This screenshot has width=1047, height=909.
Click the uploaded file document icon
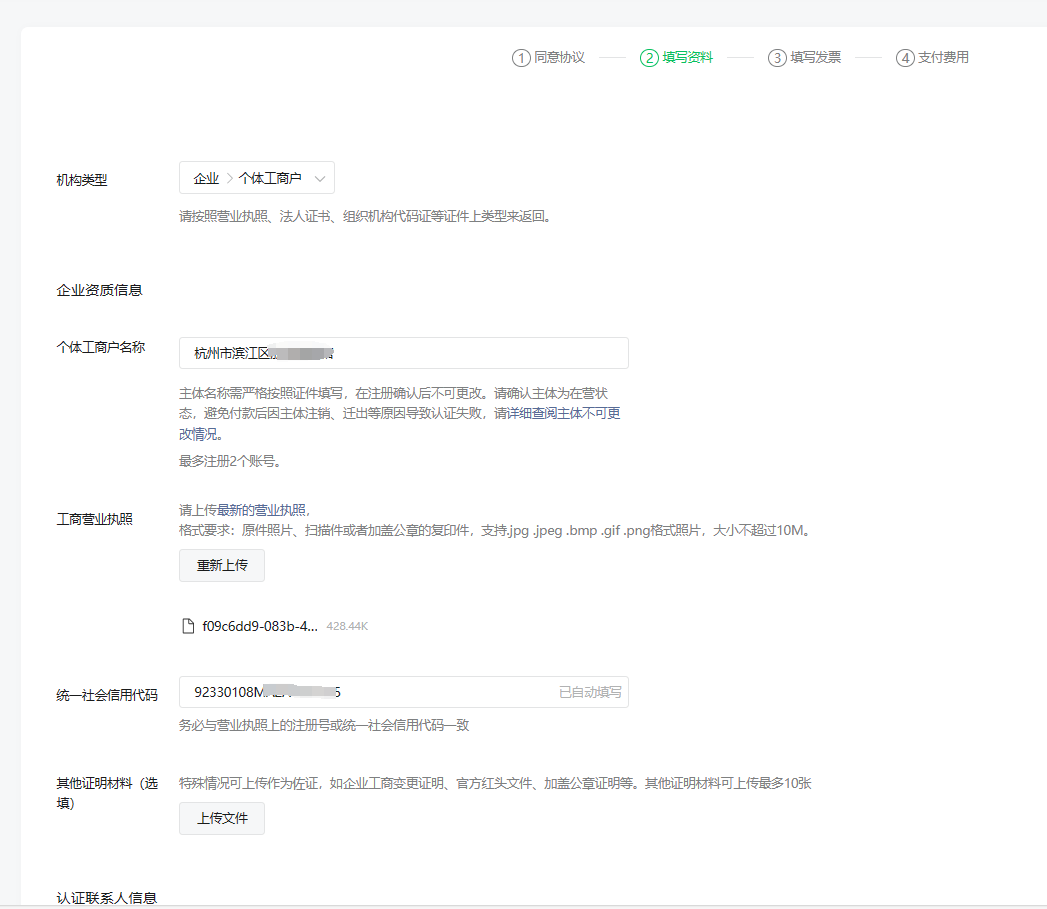click(188, 626)
